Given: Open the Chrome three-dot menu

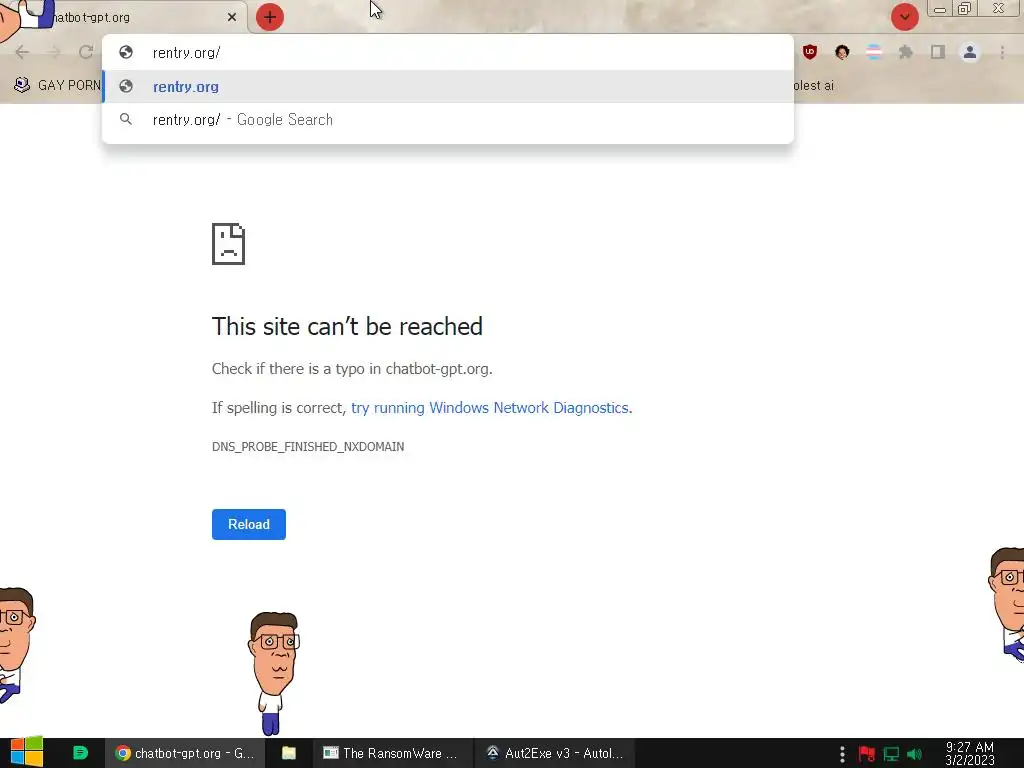Looking at the screenshot, I should pos(1002,52).
